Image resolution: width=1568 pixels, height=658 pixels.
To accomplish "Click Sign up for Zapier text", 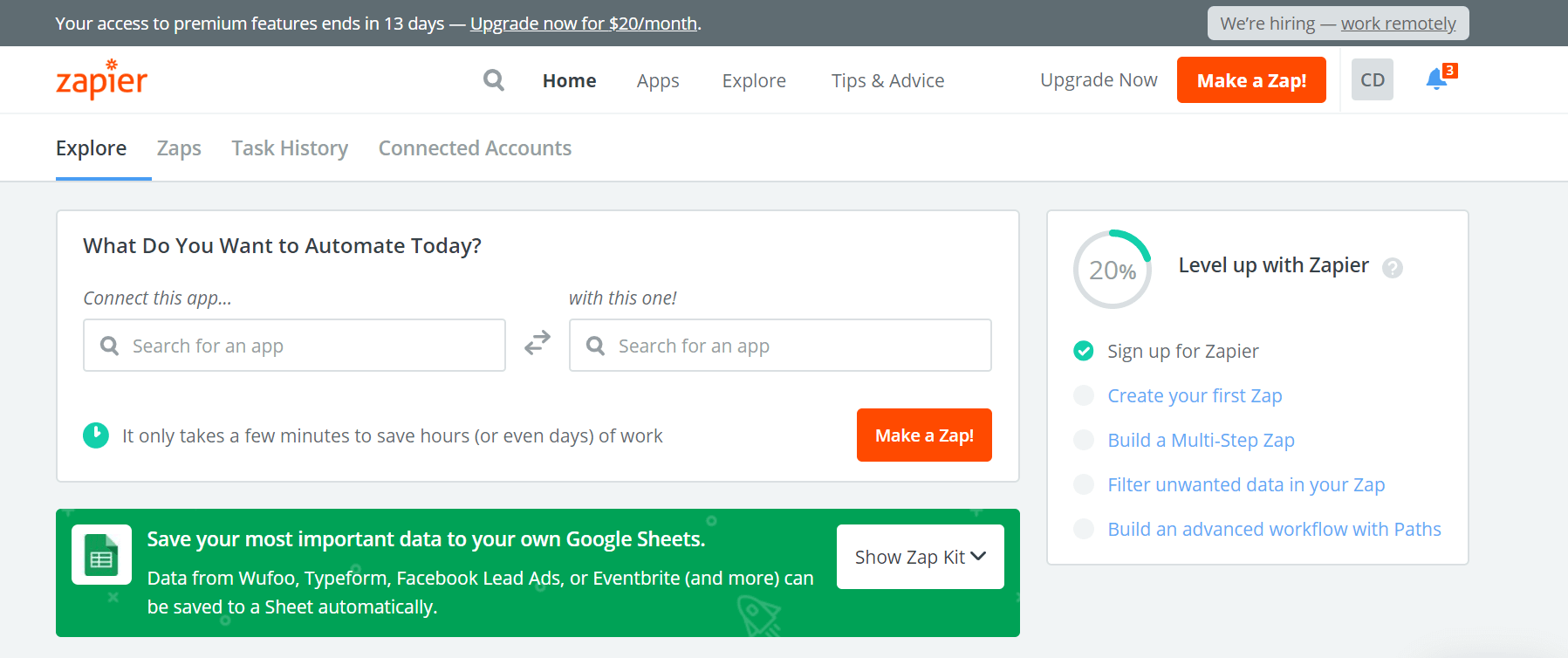I will [x=1182, y=351].
